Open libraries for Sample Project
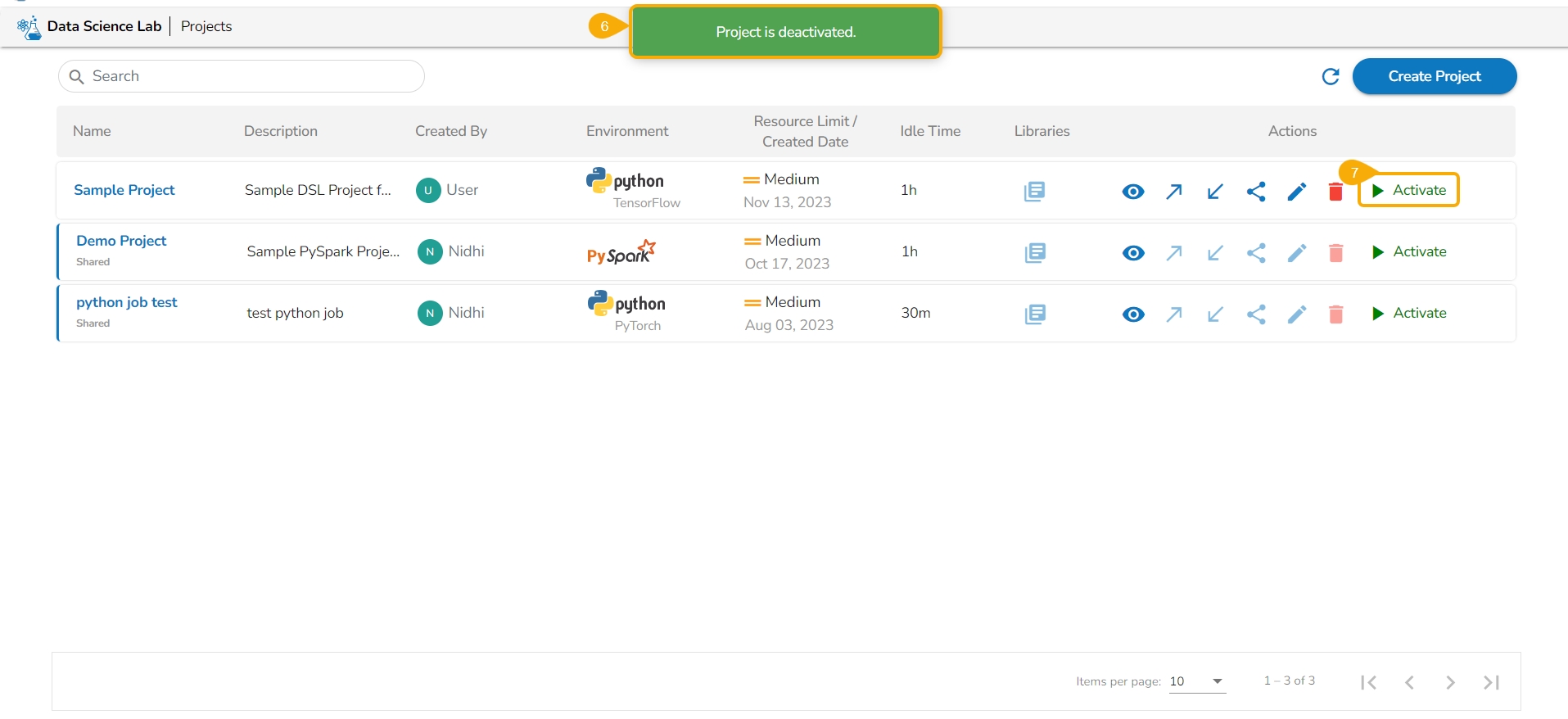Screen dimensions: 1568x719 (x=1034, y=191)
